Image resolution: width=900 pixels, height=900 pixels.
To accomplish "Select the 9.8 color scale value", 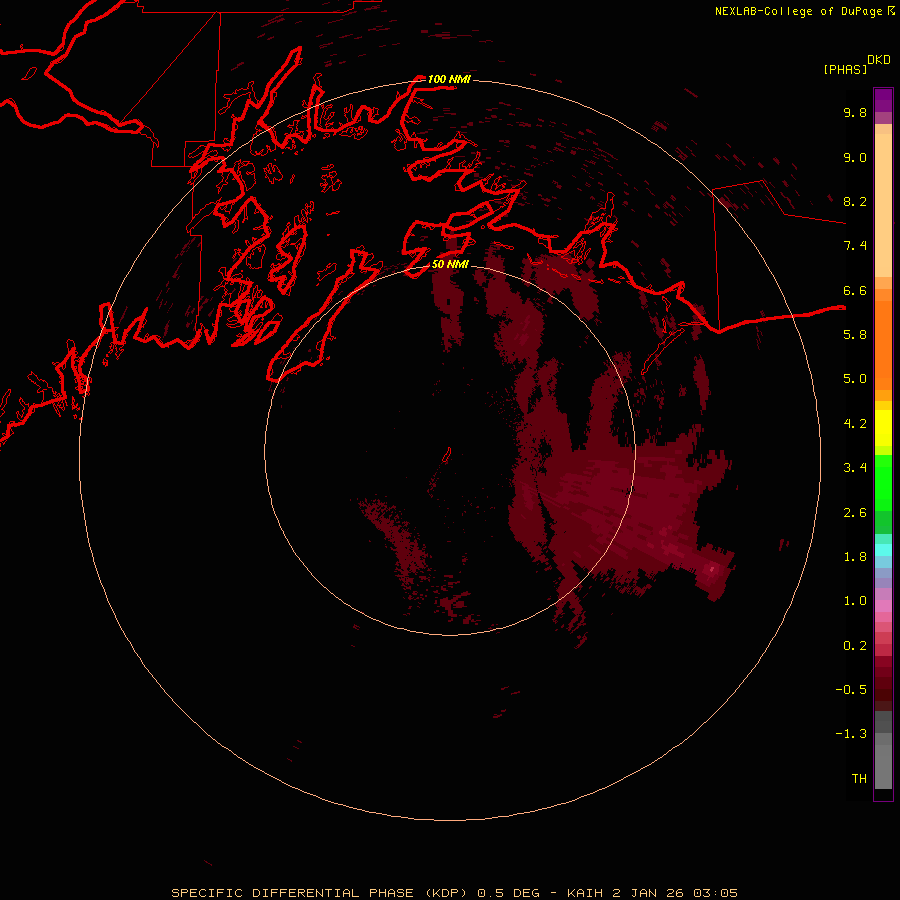I will pyautogui.click(x=855, y=112).
